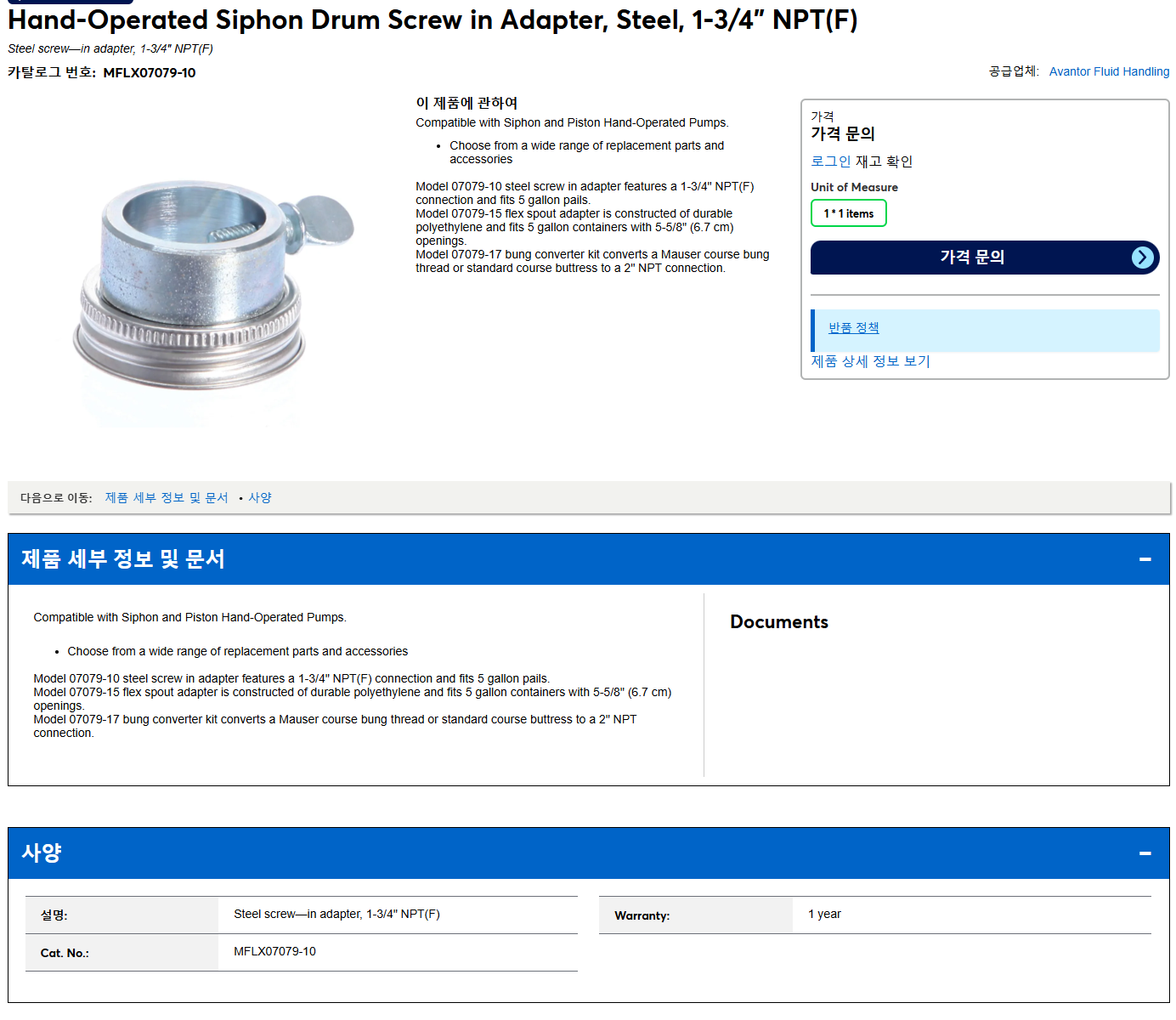Click the Unit of Measure label

[854, 187]
